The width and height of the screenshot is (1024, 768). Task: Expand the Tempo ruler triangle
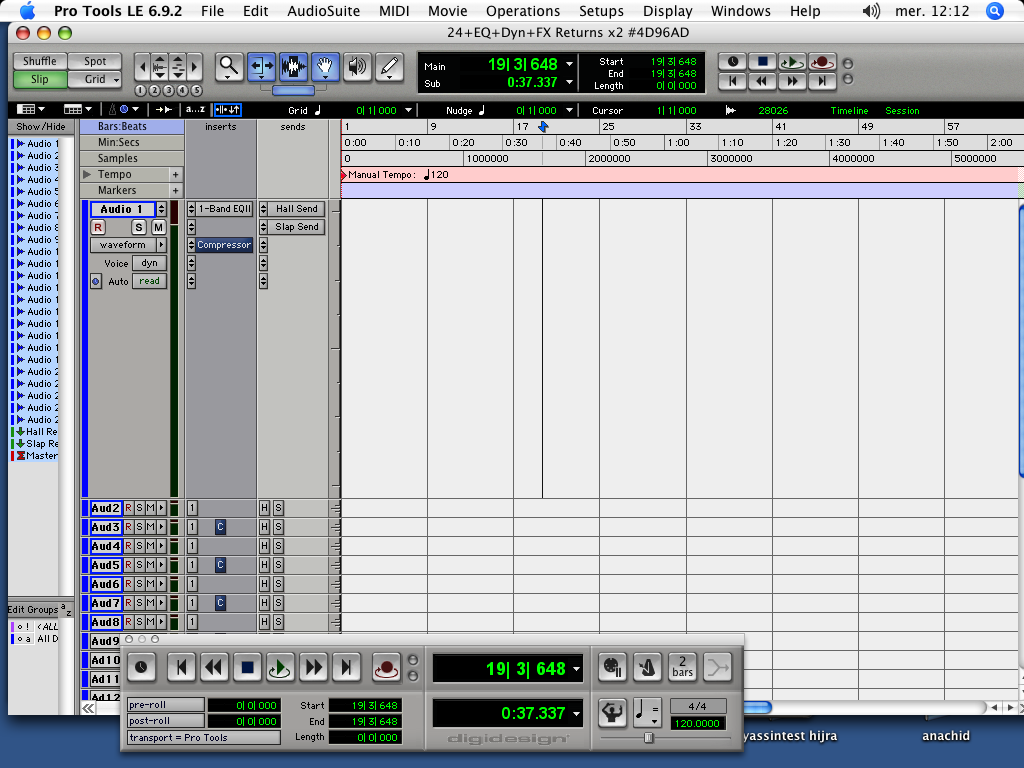(88, 175)
